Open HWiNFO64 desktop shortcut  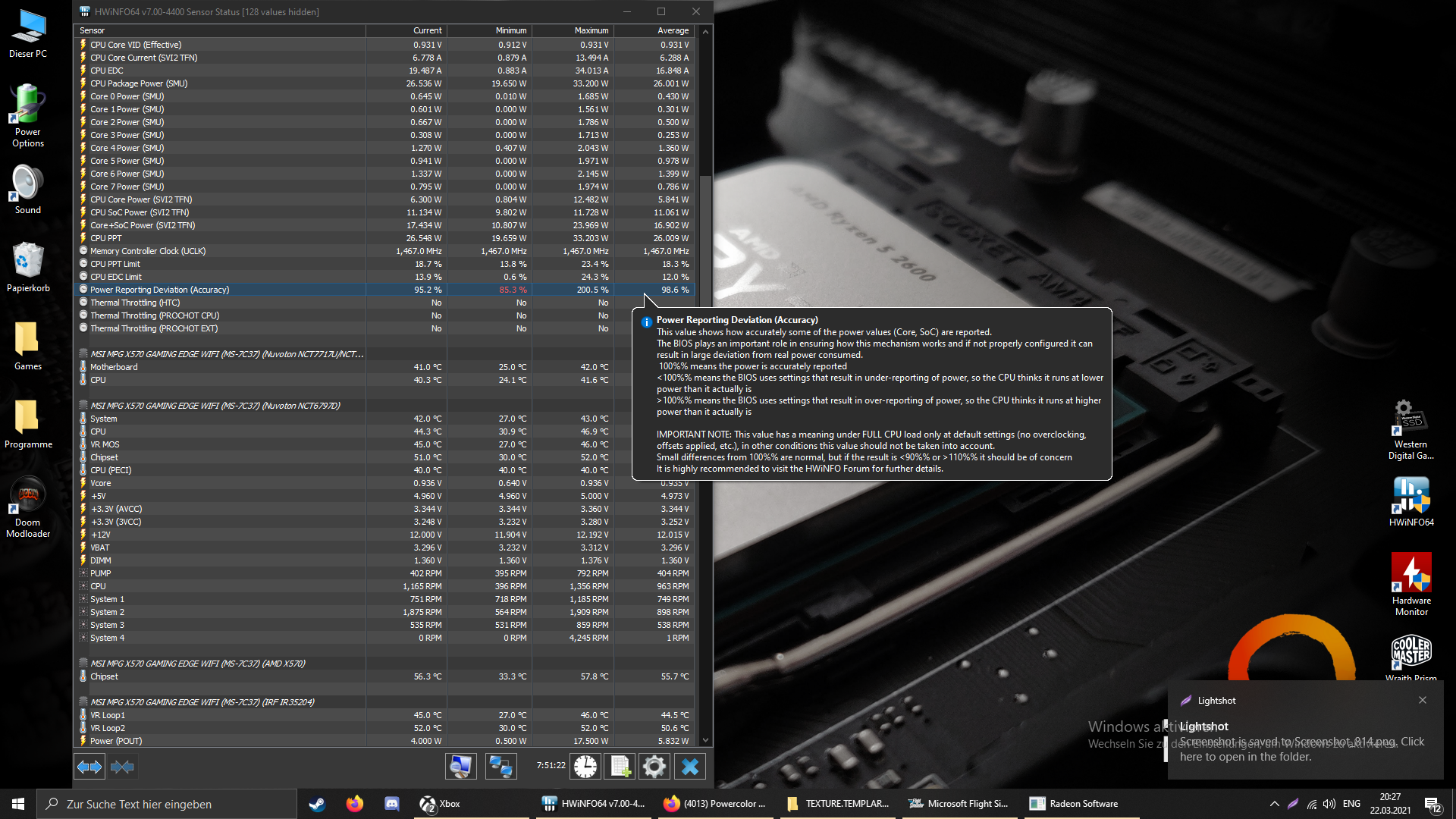tap(1410, 500)
